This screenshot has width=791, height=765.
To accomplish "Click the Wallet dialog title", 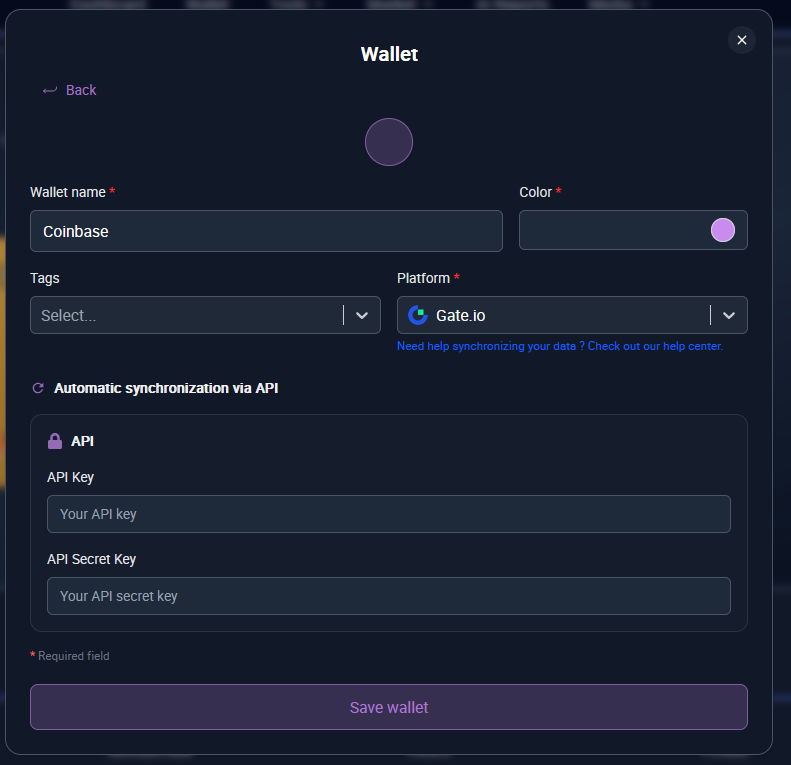I will pyautogui.click(x=389, y=54).
